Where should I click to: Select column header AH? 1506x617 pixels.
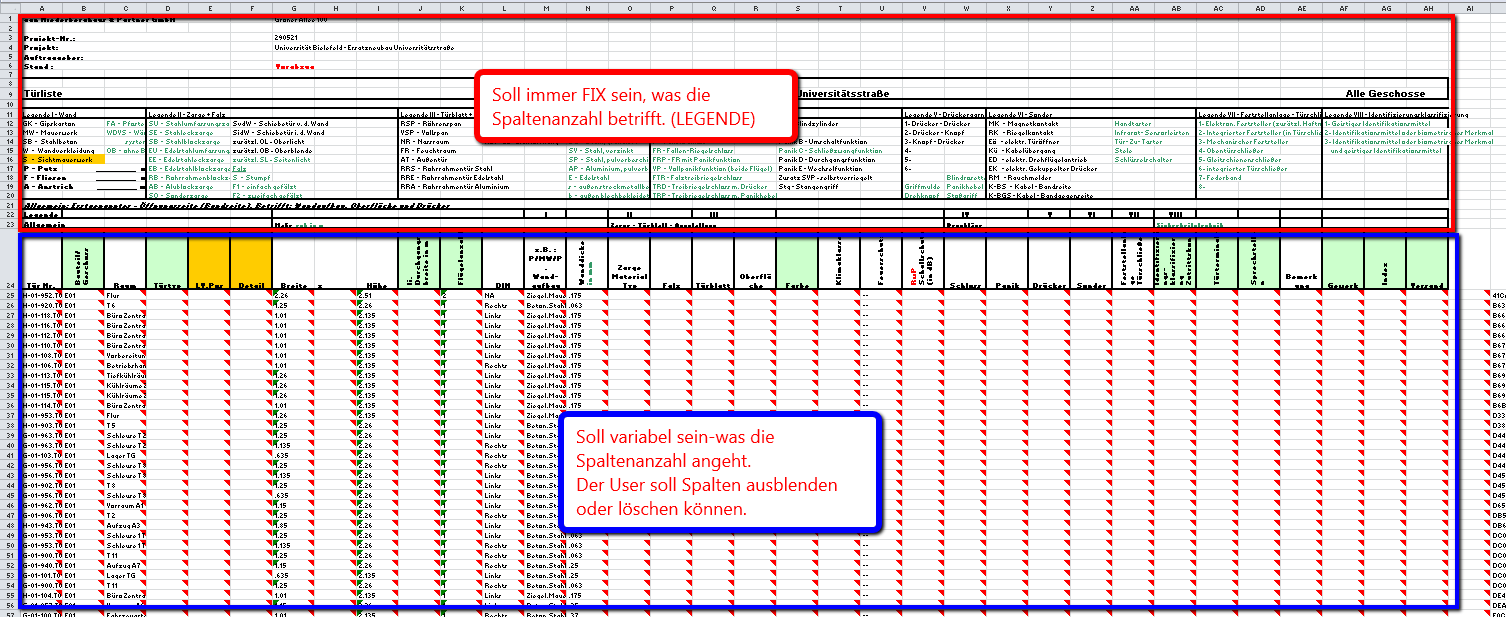pyautogui.click(x=1427, y=7)
